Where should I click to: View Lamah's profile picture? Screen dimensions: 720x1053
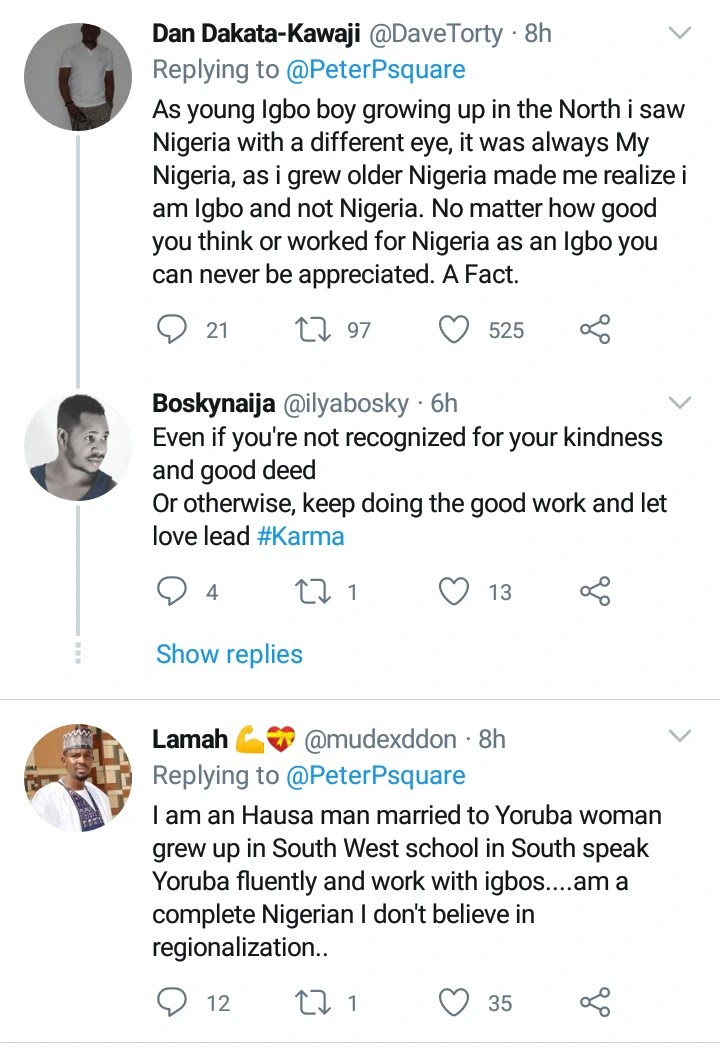77,778
